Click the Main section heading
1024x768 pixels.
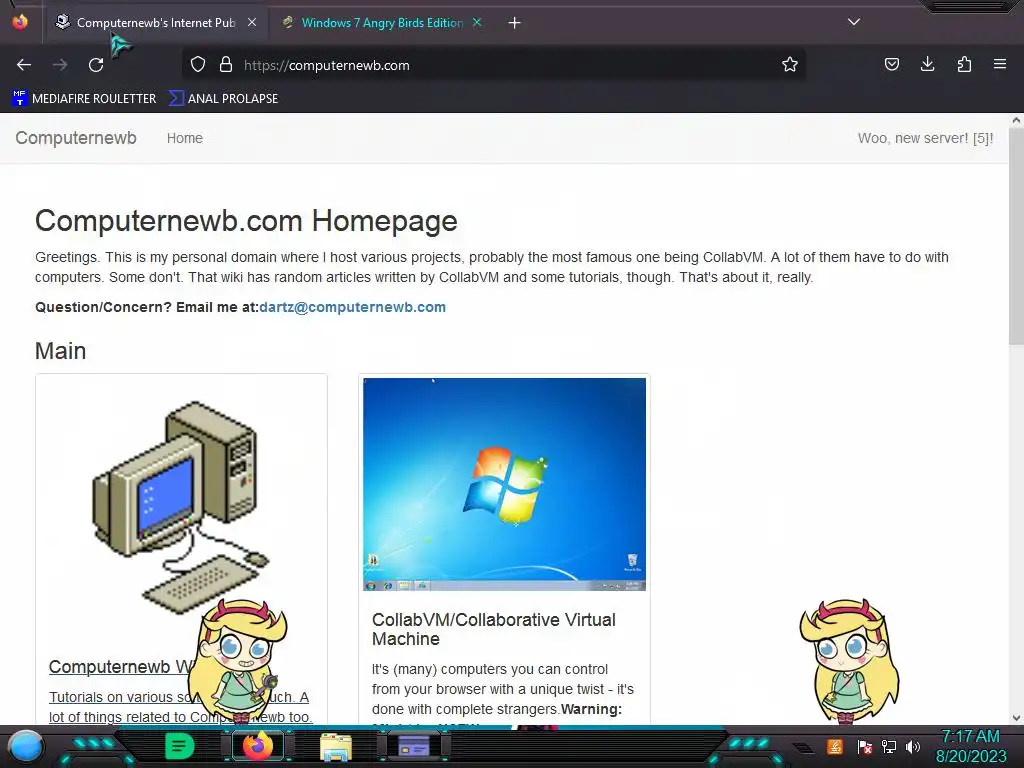pyautogui.click(x=60, y=351)
